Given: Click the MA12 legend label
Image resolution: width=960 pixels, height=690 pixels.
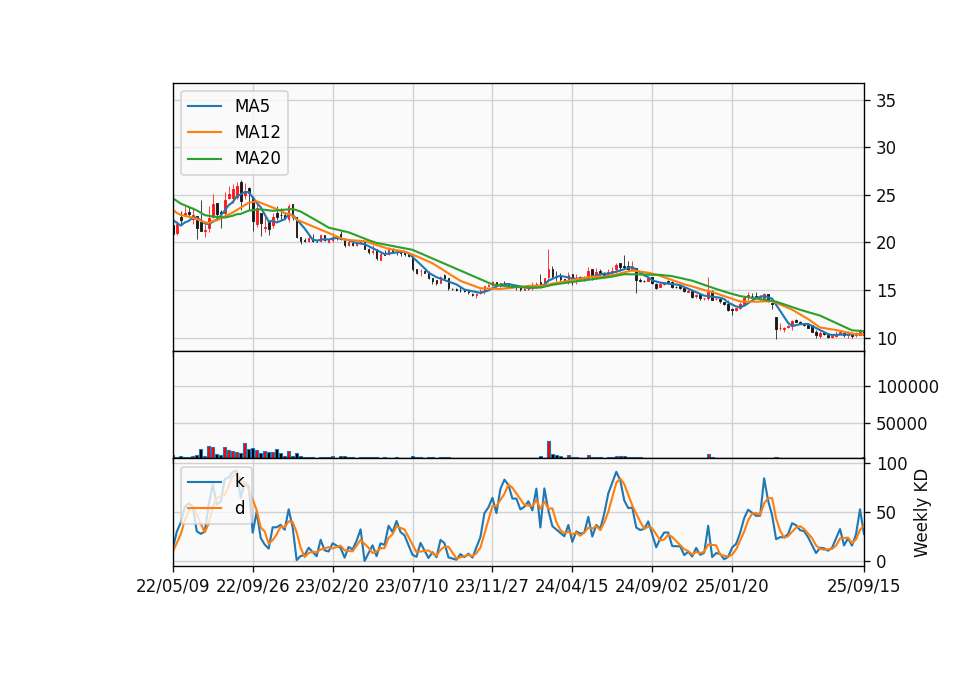Looking at the screenshot, I should click(257, 132).
